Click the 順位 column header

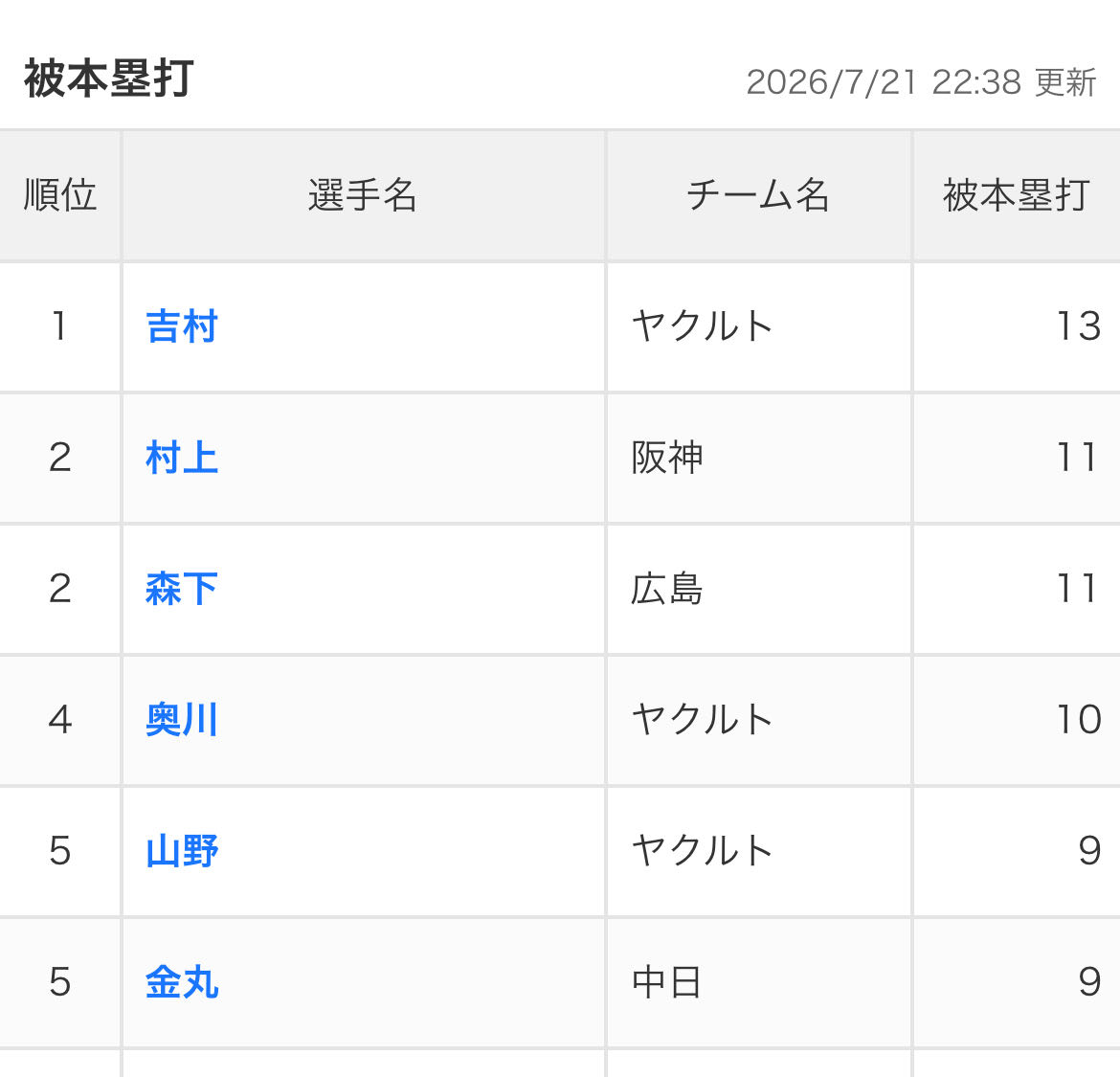click(x=60, y=195)
